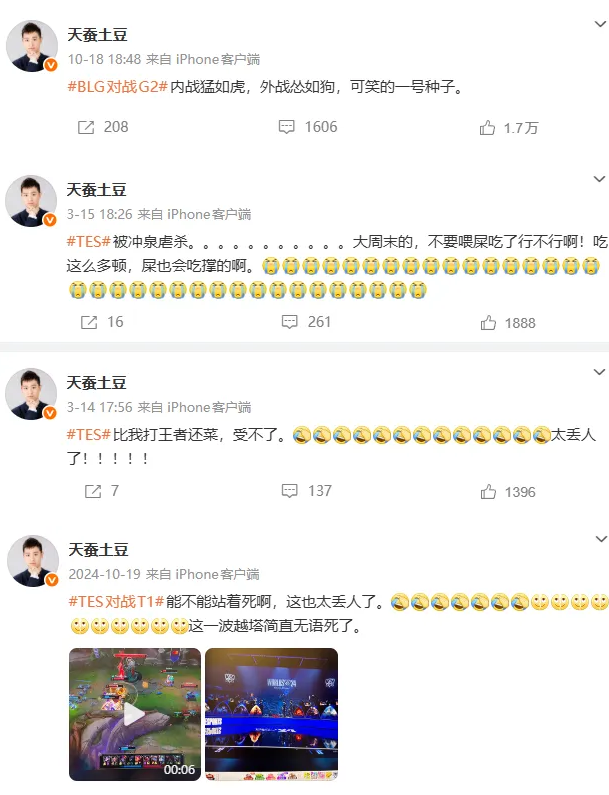Like the post showing 1888 likes
This screenshot has width=609, height=795.
pyautogui.click(x=488, y=322)
